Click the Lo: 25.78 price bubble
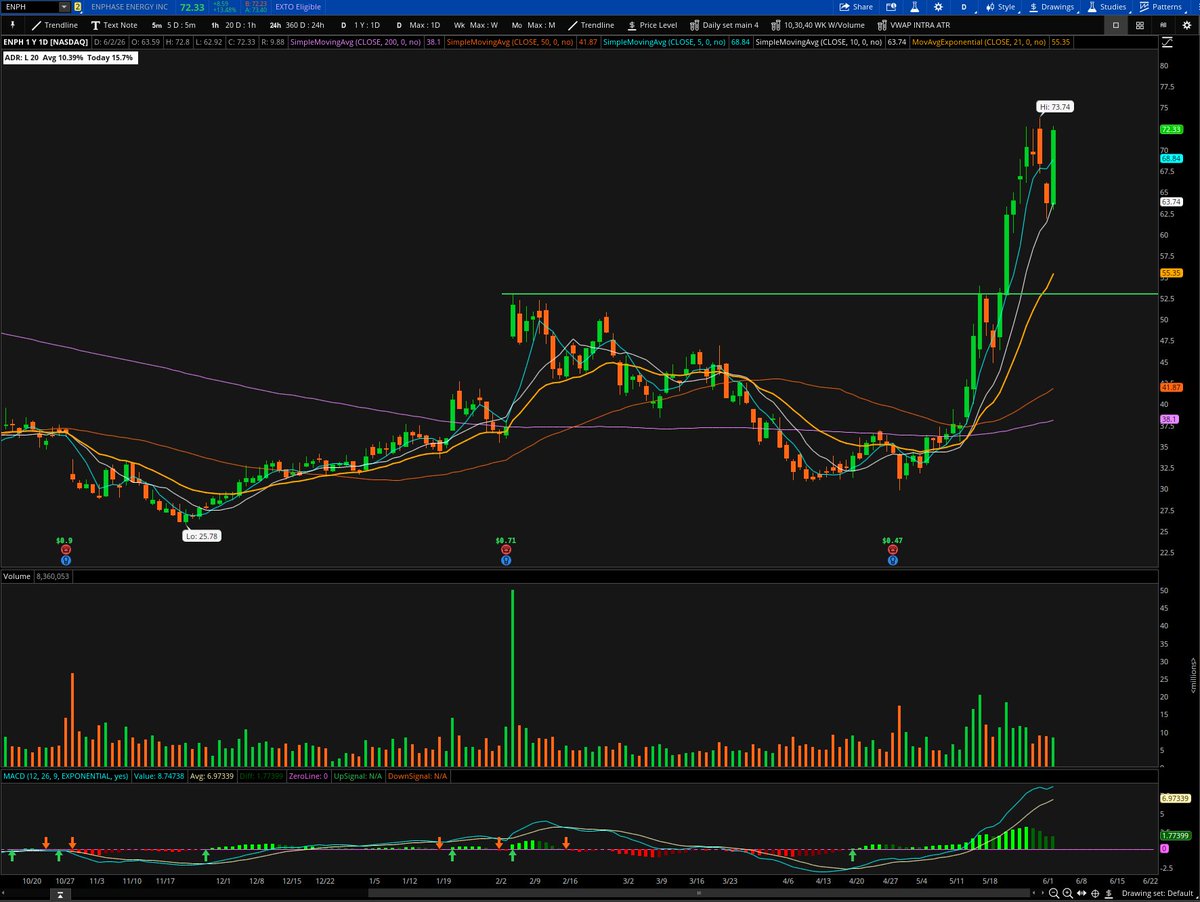The image size is (1200, 902). [x=201, y=537]
